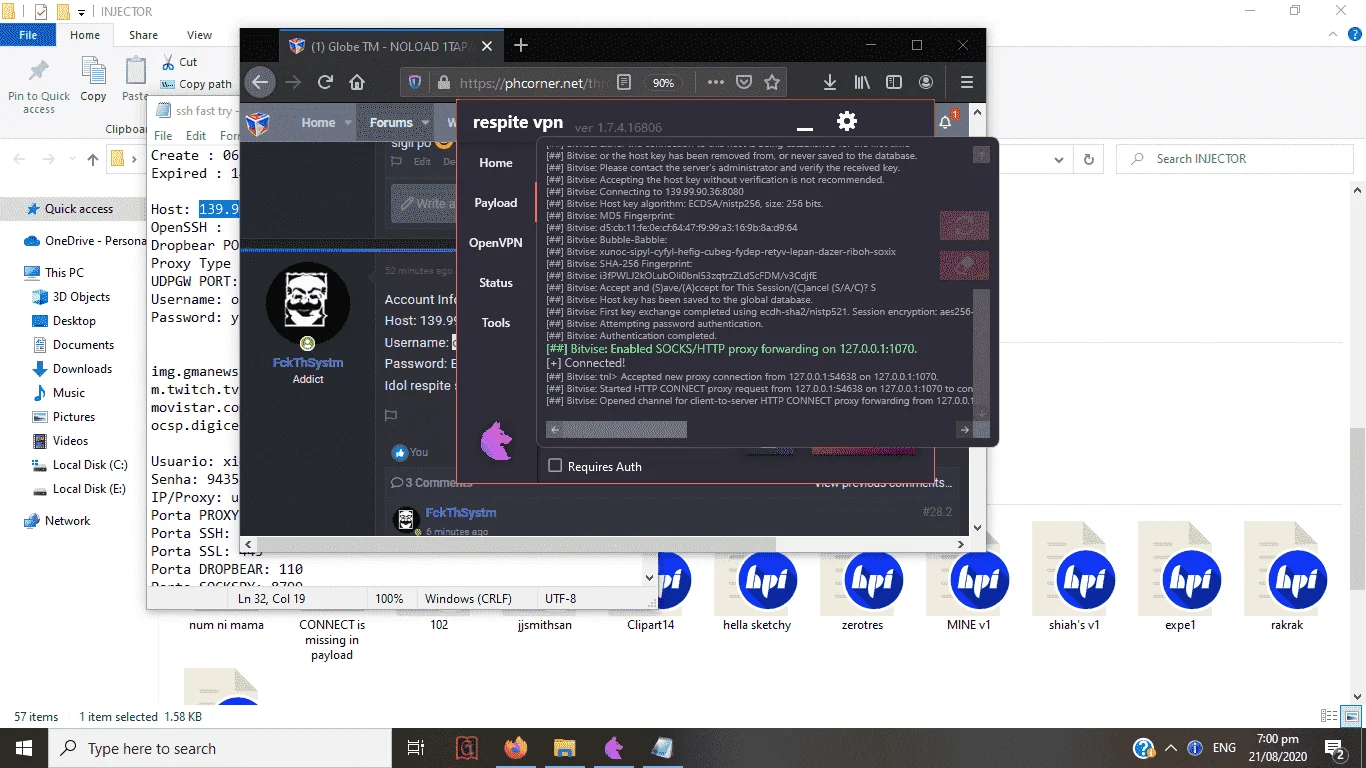This screenshot has width=1366, height=768.
Task: Open zoom level 90% reset in Firefox
Action: coord(662,83)
